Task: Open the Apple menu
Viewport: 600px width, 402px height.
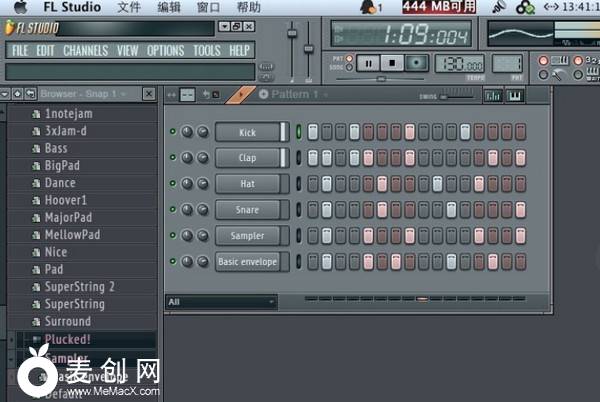Action: [20, 7]
